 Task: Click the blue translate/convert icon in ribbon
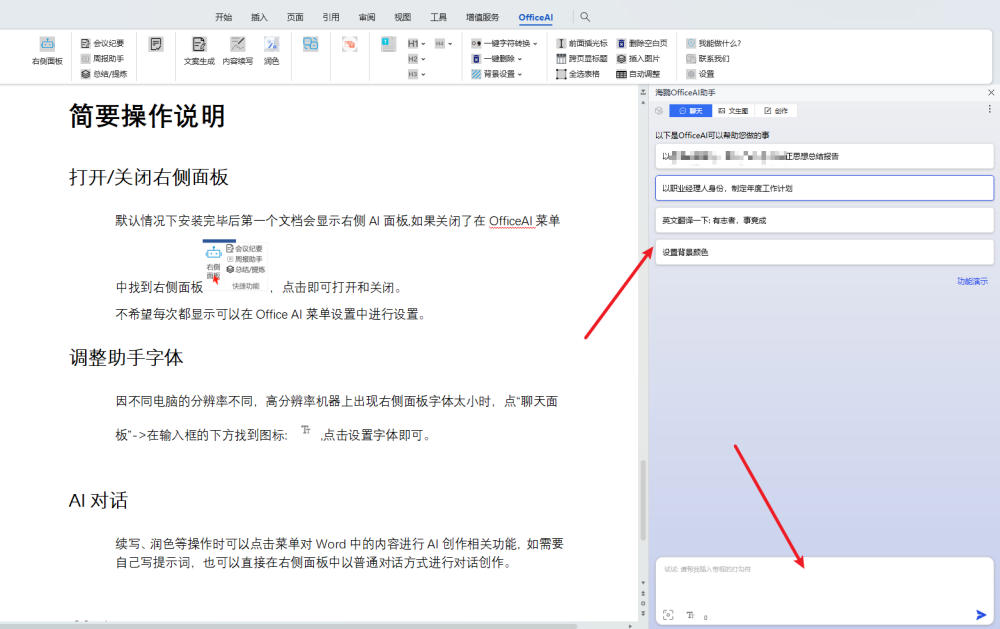click(x=311, y=44)
